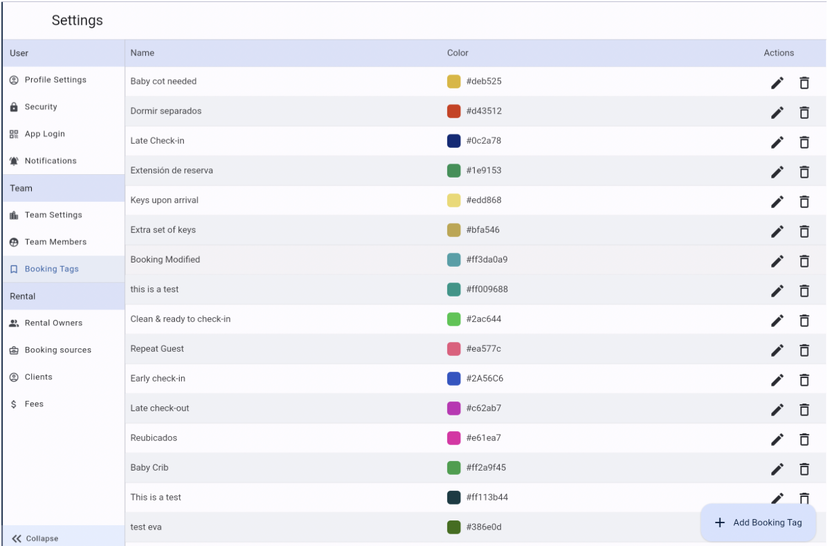Edit the Late Check-in tag
The width and height of the screenshot is (828, 546).
click(777, 142)
